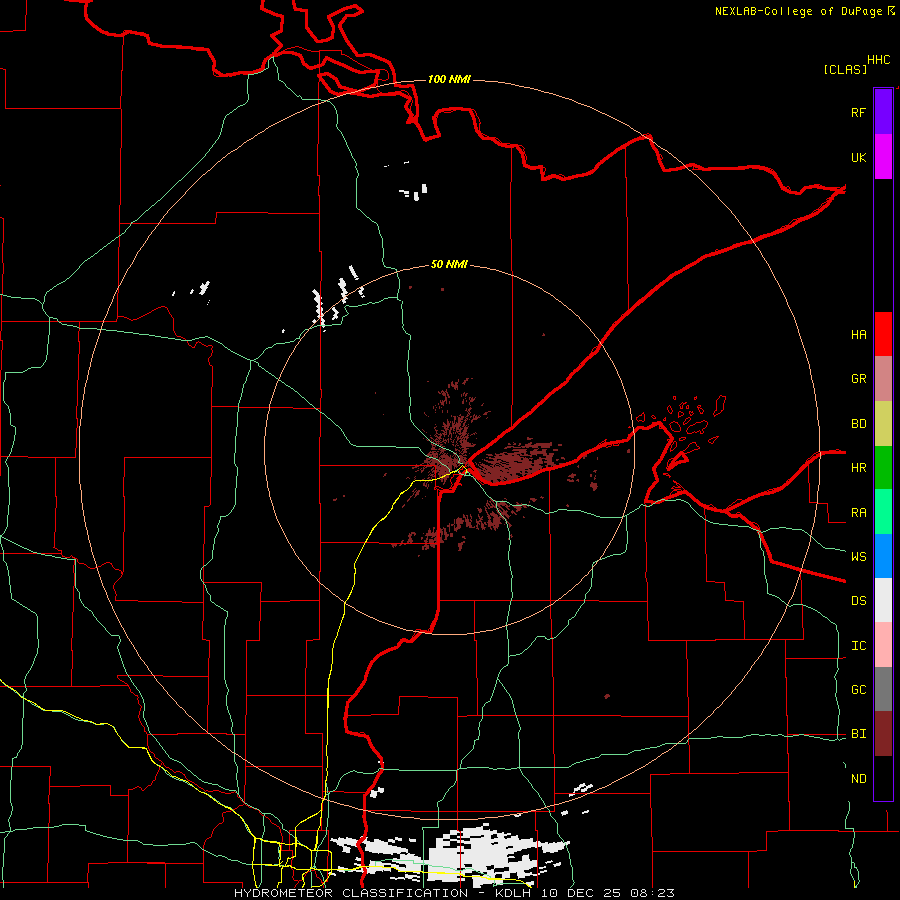
Task: Click the RF purple legend swatch
Action: coord(883,112)
